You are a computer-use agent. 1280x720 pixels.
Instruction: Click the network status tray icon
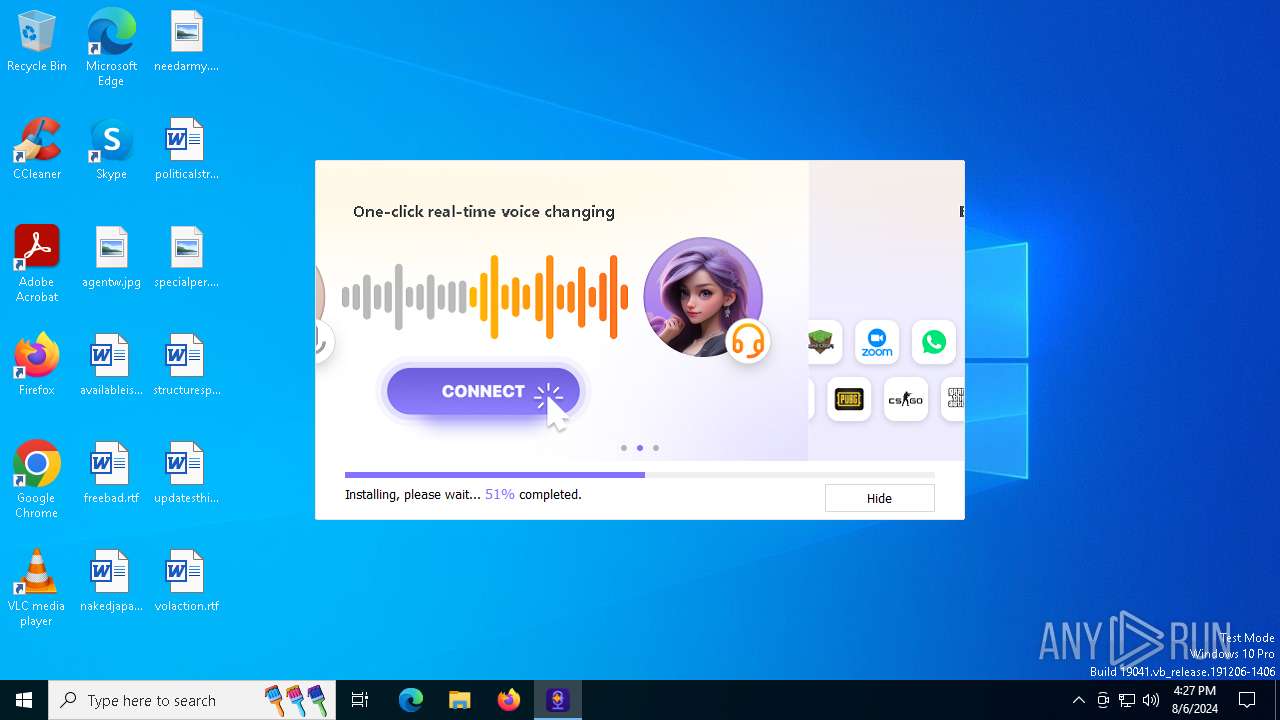(1127, 700)
